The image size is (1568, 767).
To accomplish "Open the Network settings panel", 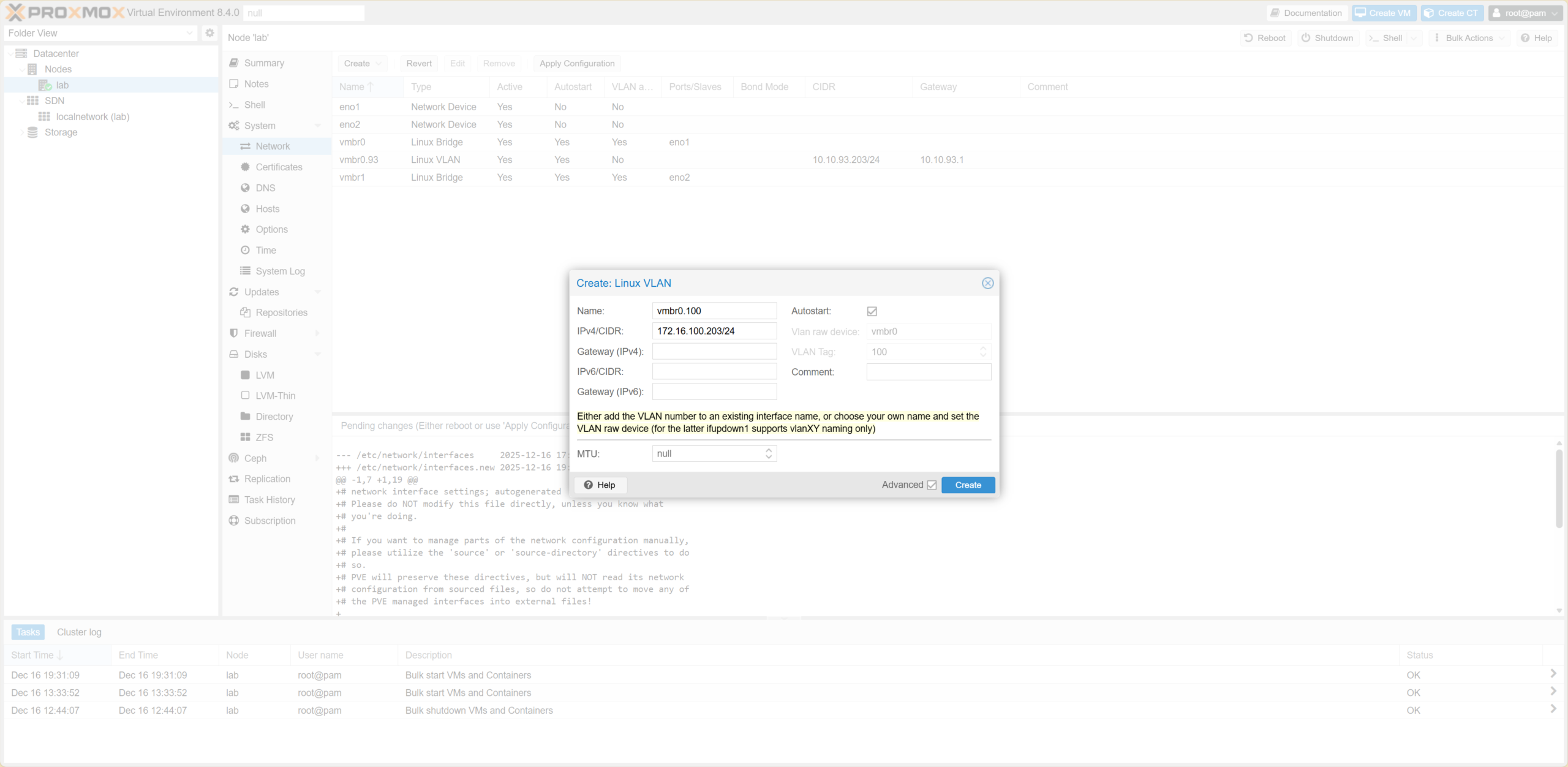I will (x=273, y=146).
